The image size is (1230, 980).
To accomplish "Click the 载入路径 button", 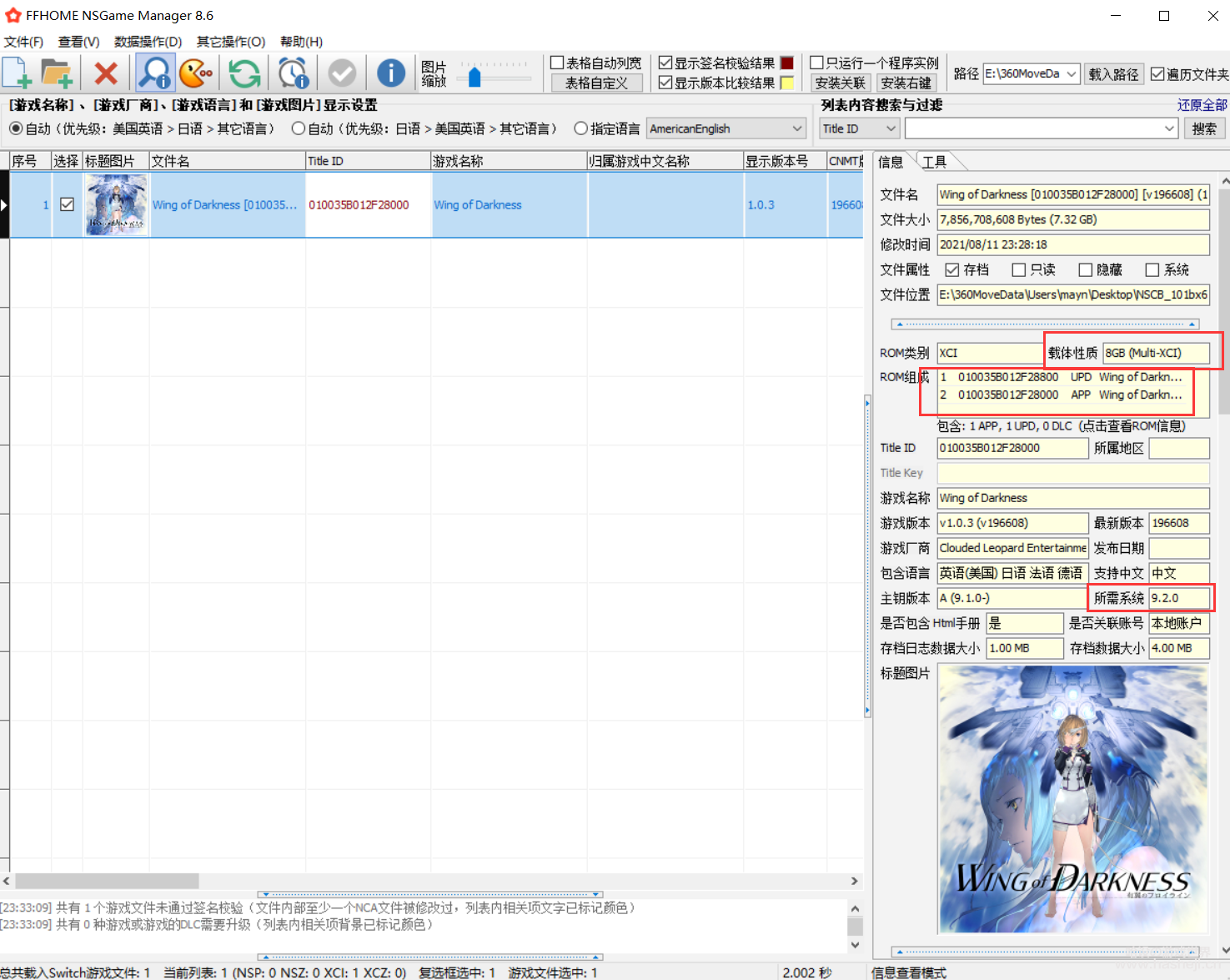I will tap(1113, 74).
